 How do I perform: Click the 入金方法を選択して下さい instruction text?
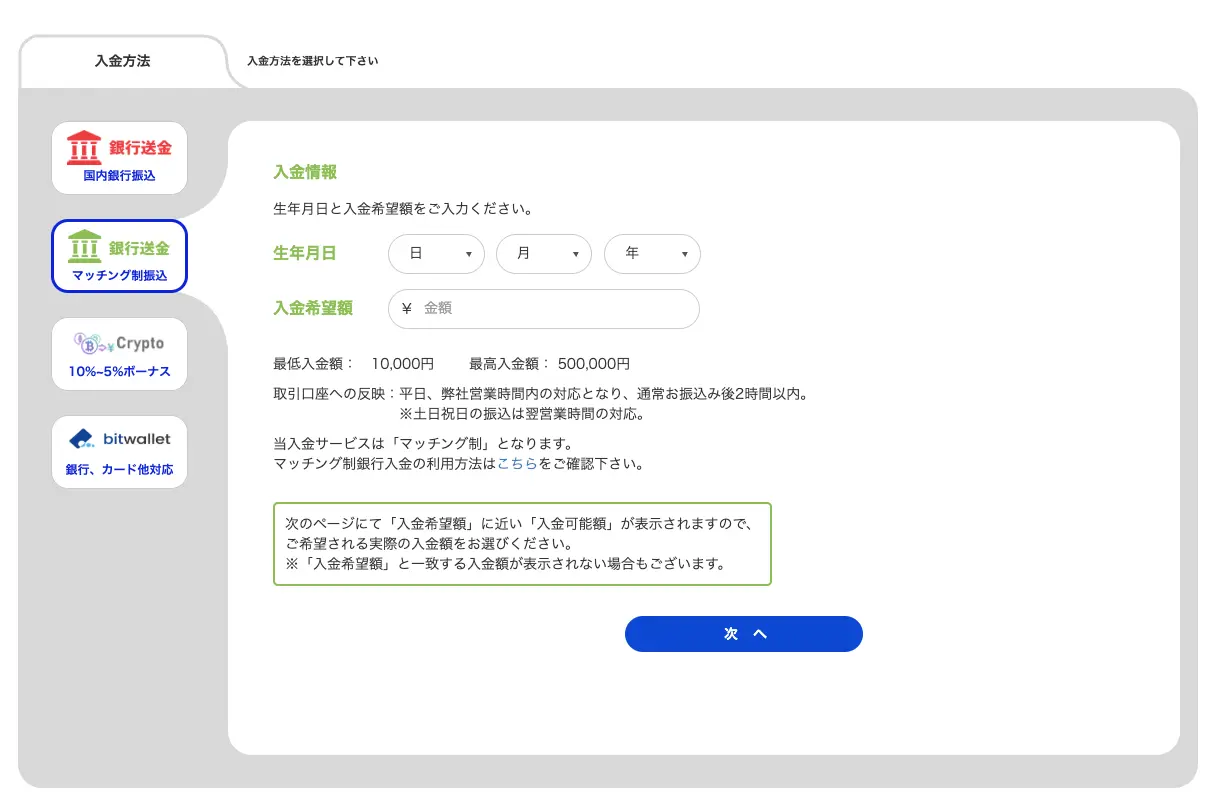pyautogui.click(x=313, y=61)
